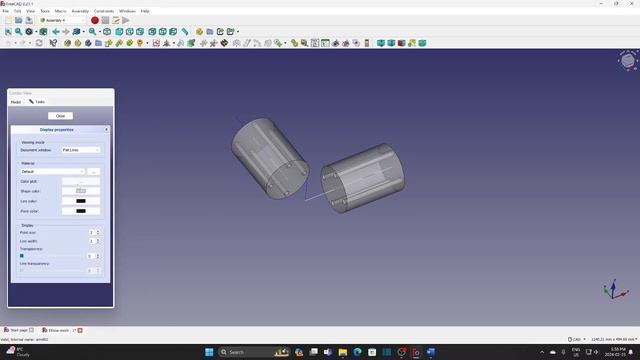Click the Transparency value spinbox
This screenshot has width=640, height=360.
pos(93,256)
